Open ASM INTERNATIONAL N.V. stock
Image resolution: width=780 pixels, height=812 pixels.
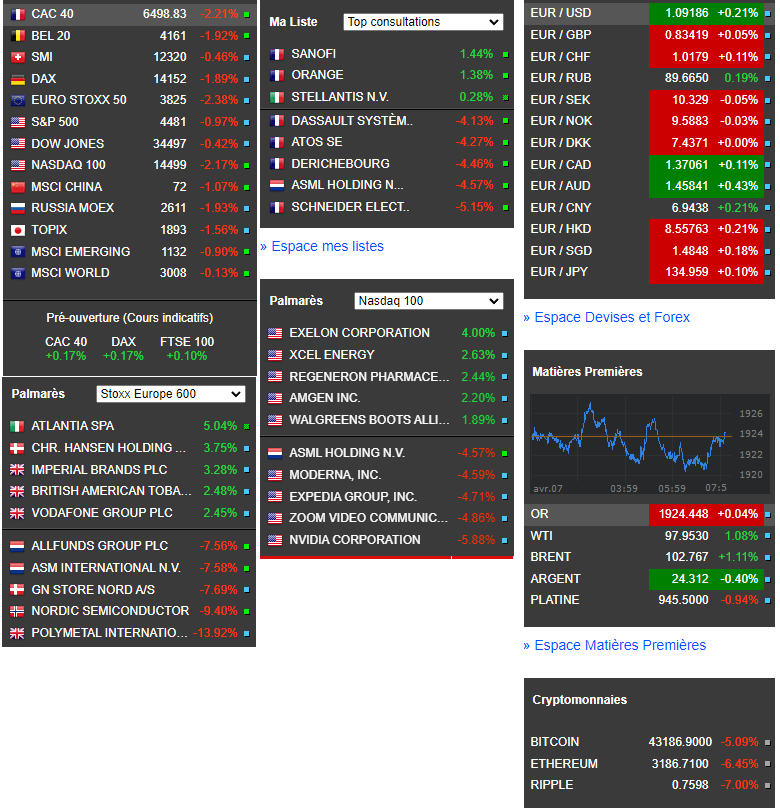(x=129, y=568)
